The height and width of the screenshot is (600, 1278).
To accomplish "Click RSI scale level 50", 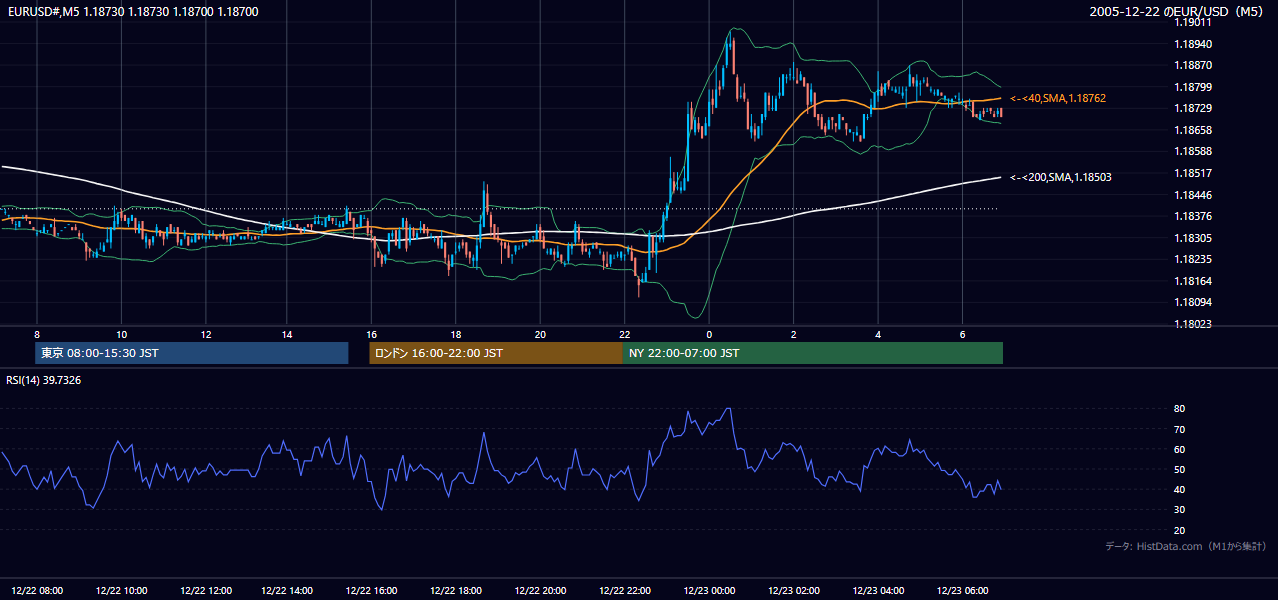I will pos(1180,469).
